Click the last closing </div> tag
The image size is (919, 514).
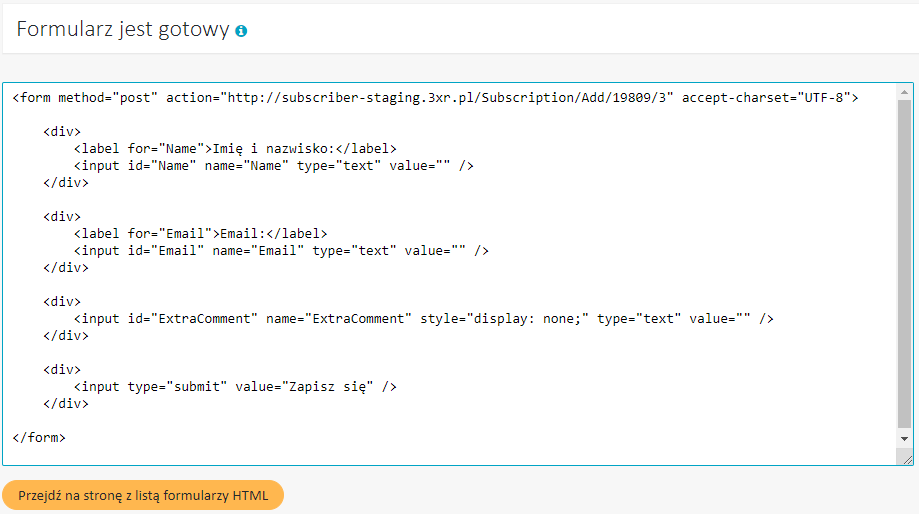pyautogui.click(x=66, y=404)
